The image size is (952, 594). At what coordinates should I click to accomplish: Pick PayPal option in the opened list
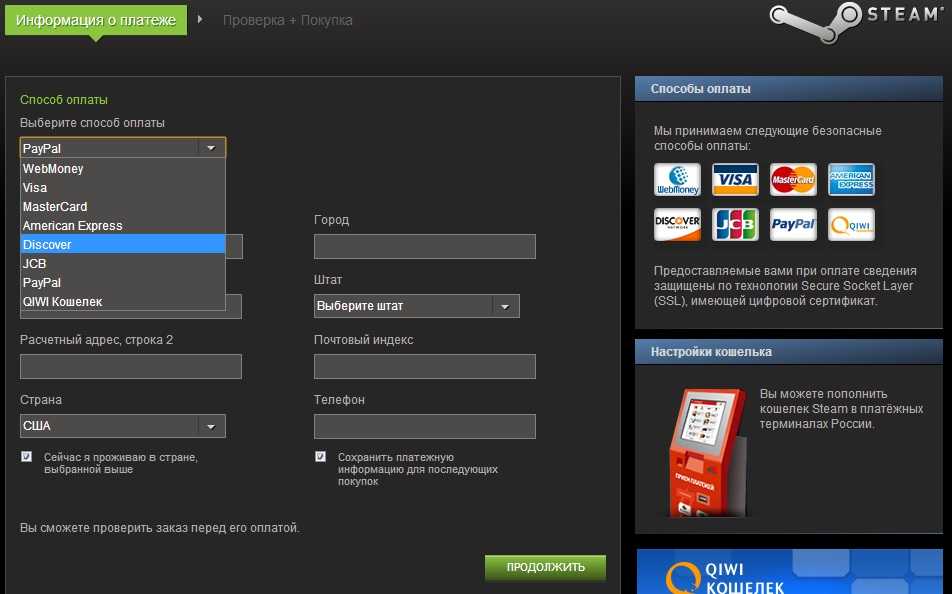(x=123, y=282)
